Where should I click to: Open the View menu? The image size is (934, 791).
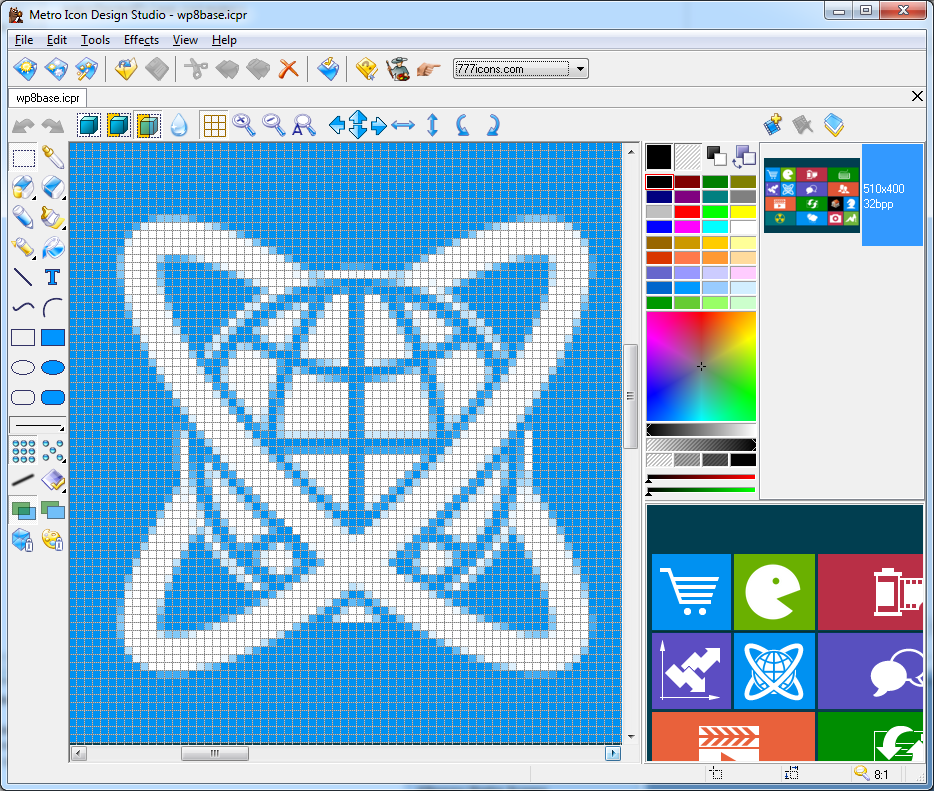[x=185, y=40]
